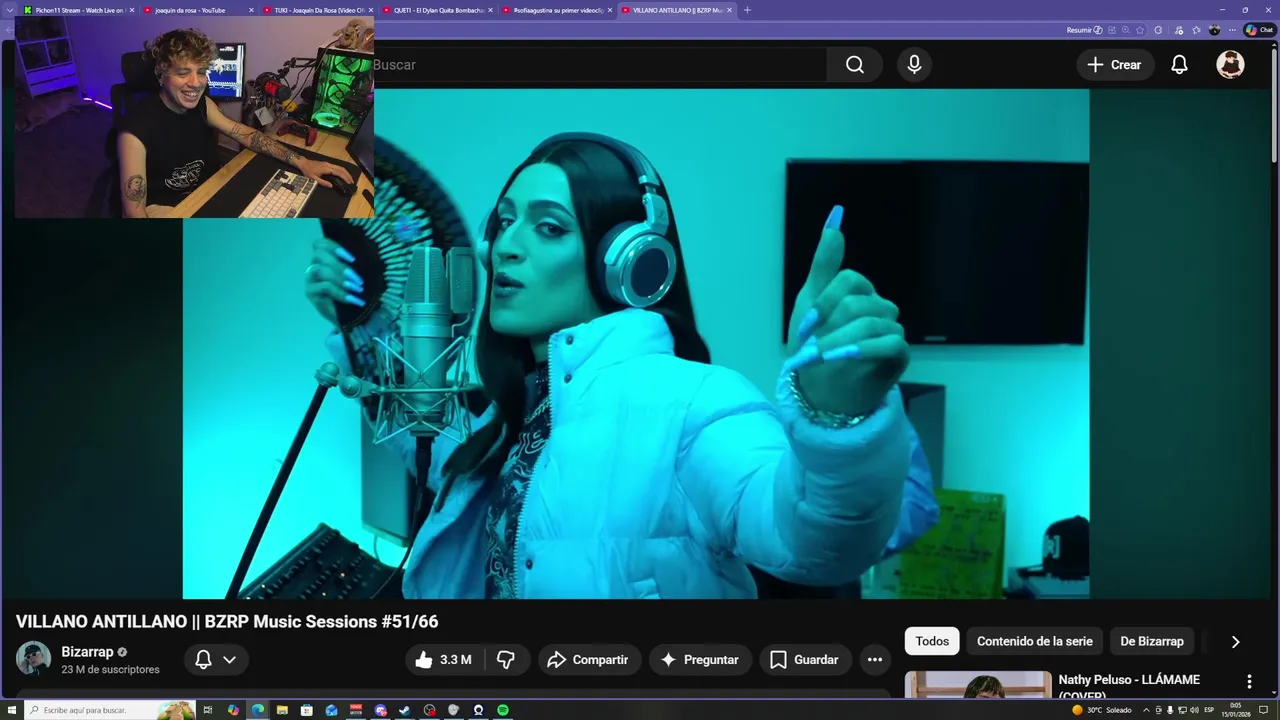The image size is (1280, 720).
Task: Open File Explorer from the taskbar
Action: point(282,710)
